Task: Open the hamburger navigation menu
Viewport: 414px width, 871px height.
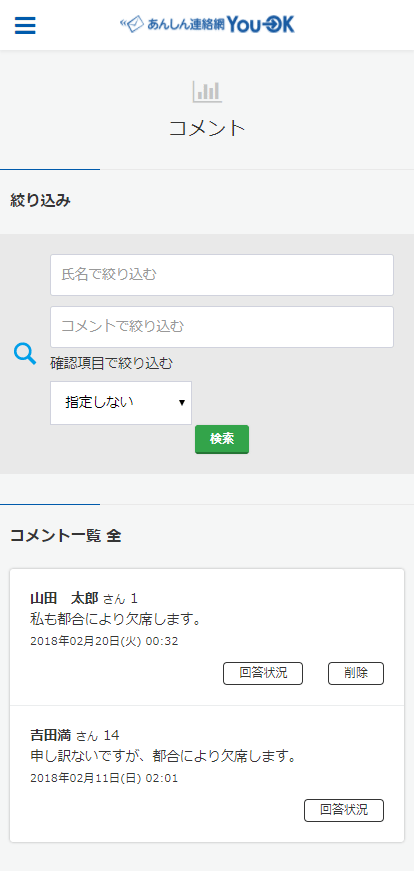Action: pyautogui.click(x=25, y=26)
